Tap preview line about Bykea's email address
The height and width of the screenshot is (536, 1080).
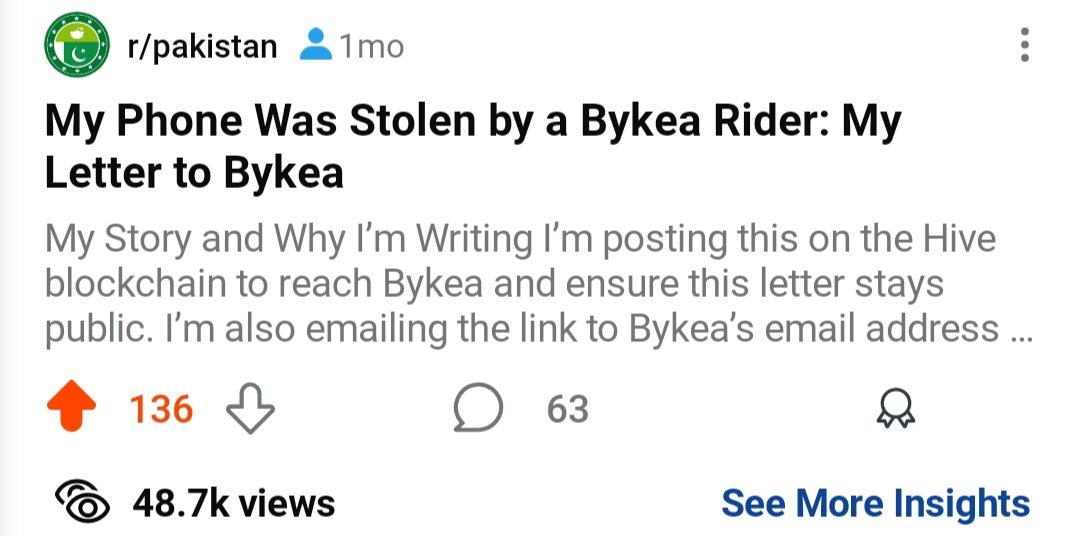pyautogui.click(x=539, y=330)
